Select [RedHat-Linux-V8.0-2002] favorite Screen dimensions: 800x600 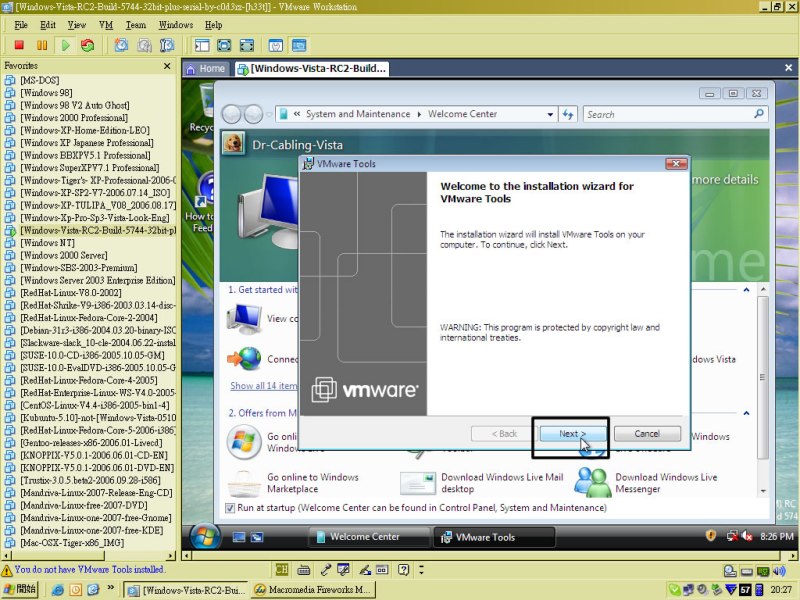(x=71, y=293)
